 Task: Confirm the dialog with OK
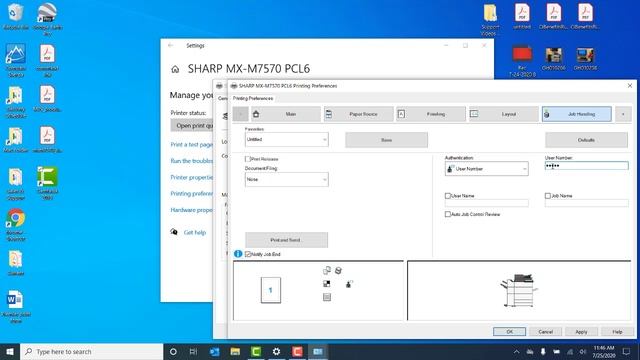coord(509,332)
